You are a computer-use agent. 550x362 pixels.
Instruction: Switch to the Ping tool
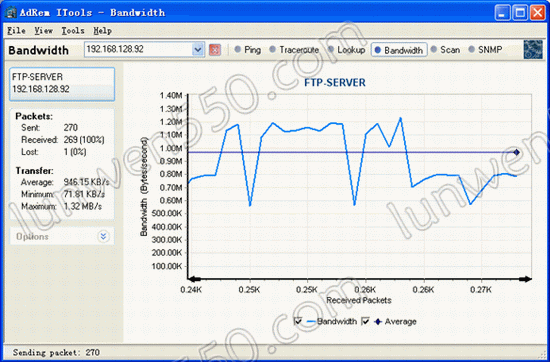coord(248,50)
